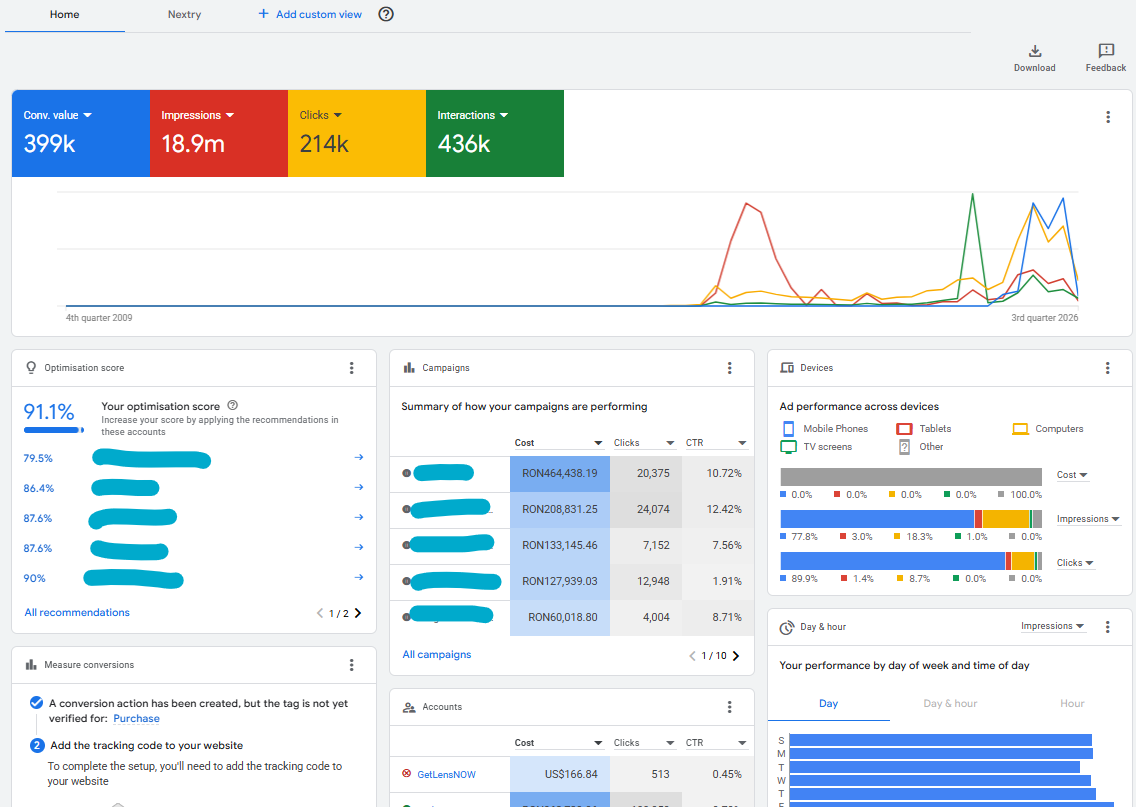Open three-dot menu on Campaigns card
This screenshot has width=1136, height=807.
pos(730,368)
